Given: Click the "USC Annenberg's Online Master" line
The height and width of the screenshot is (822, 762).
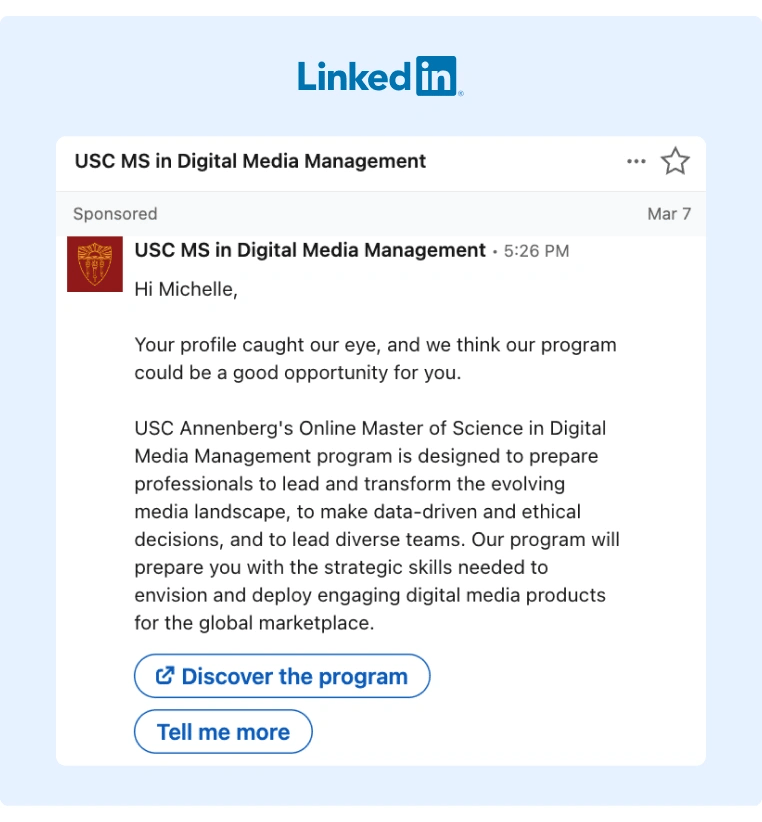Looking at the screenshot, I should pos(370,428).
